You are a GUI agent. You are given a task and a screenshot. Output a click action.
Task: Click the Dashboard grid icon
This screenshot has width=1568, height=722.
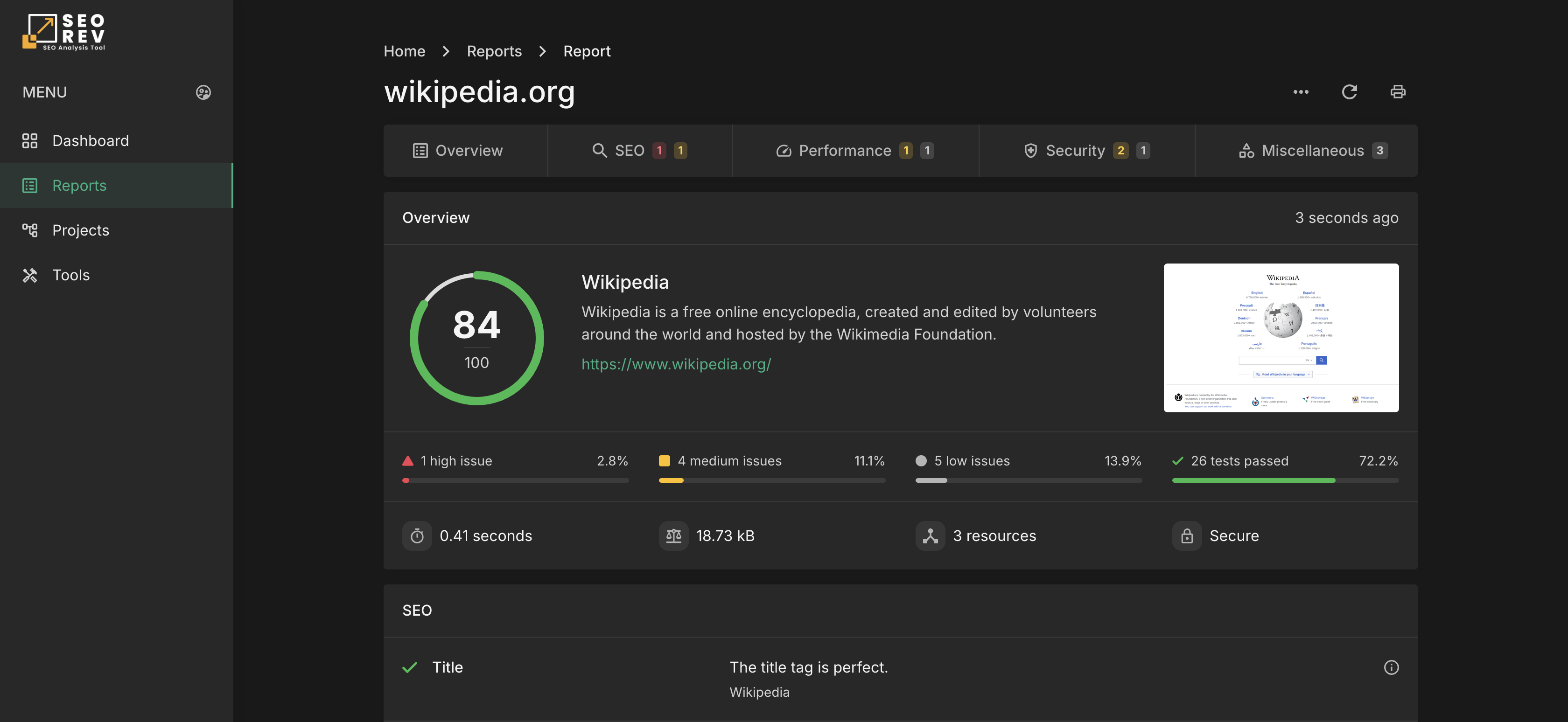coord(30,140)
